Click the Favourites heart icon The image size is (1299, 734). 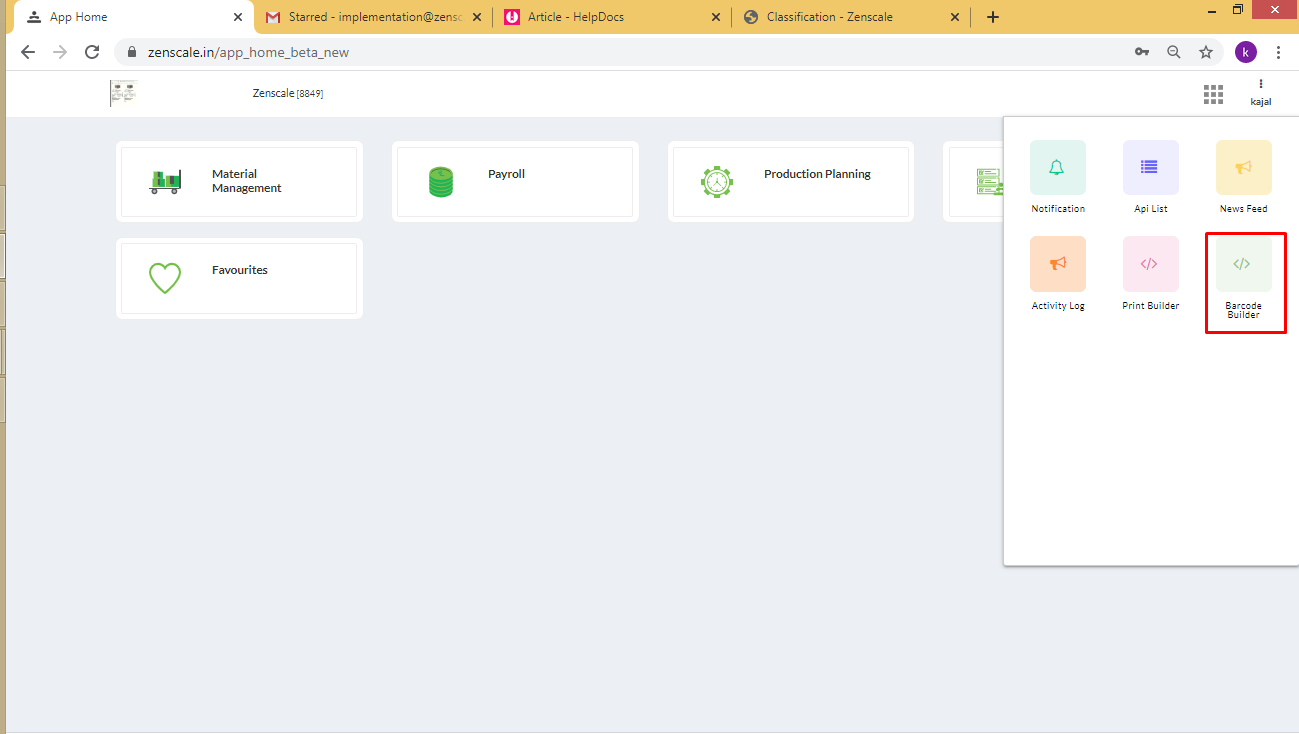pyautogui.click(x=165, y=278)
